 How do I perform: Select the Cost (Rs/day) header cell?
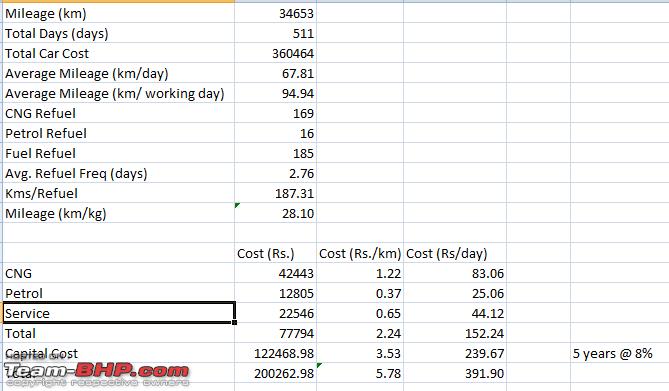coord(455,253)
